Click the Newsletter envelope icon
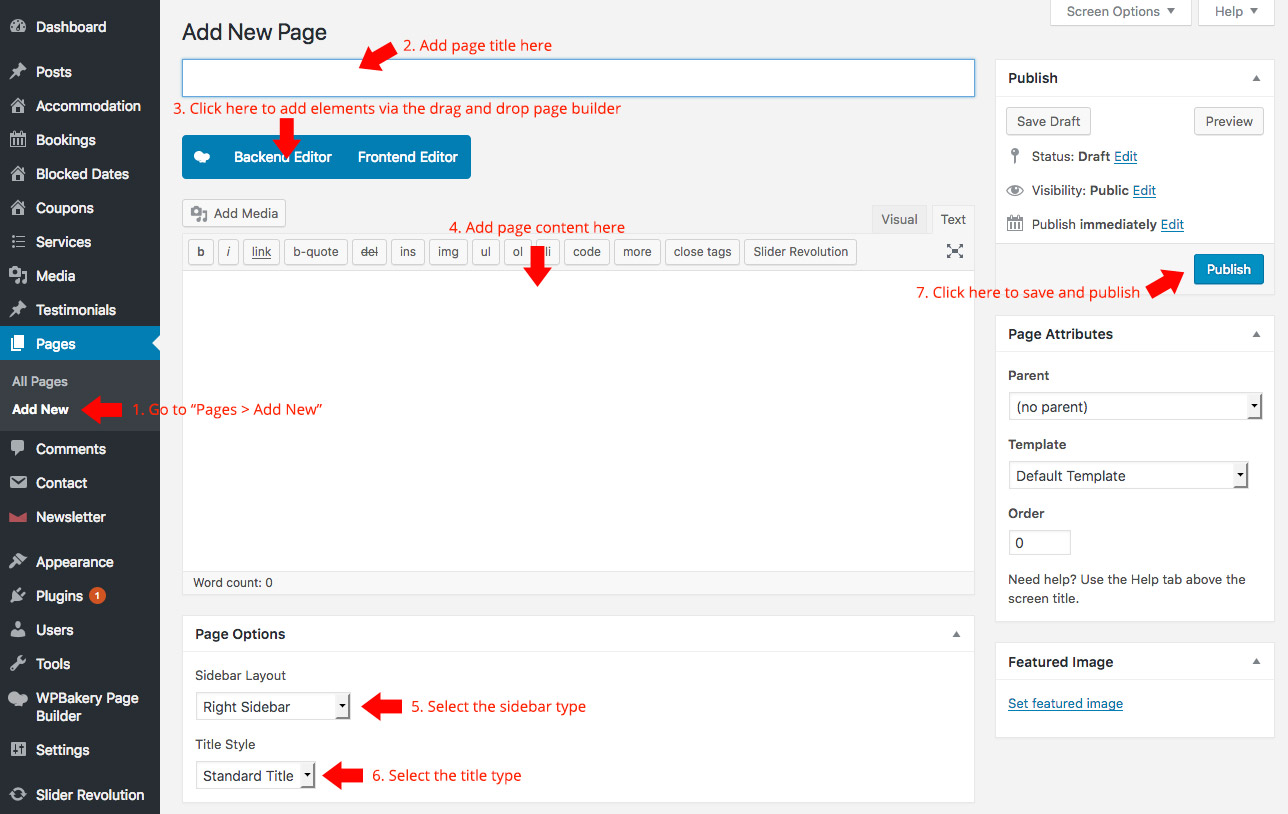The image size is (1288, 814). tap(17, 517)
